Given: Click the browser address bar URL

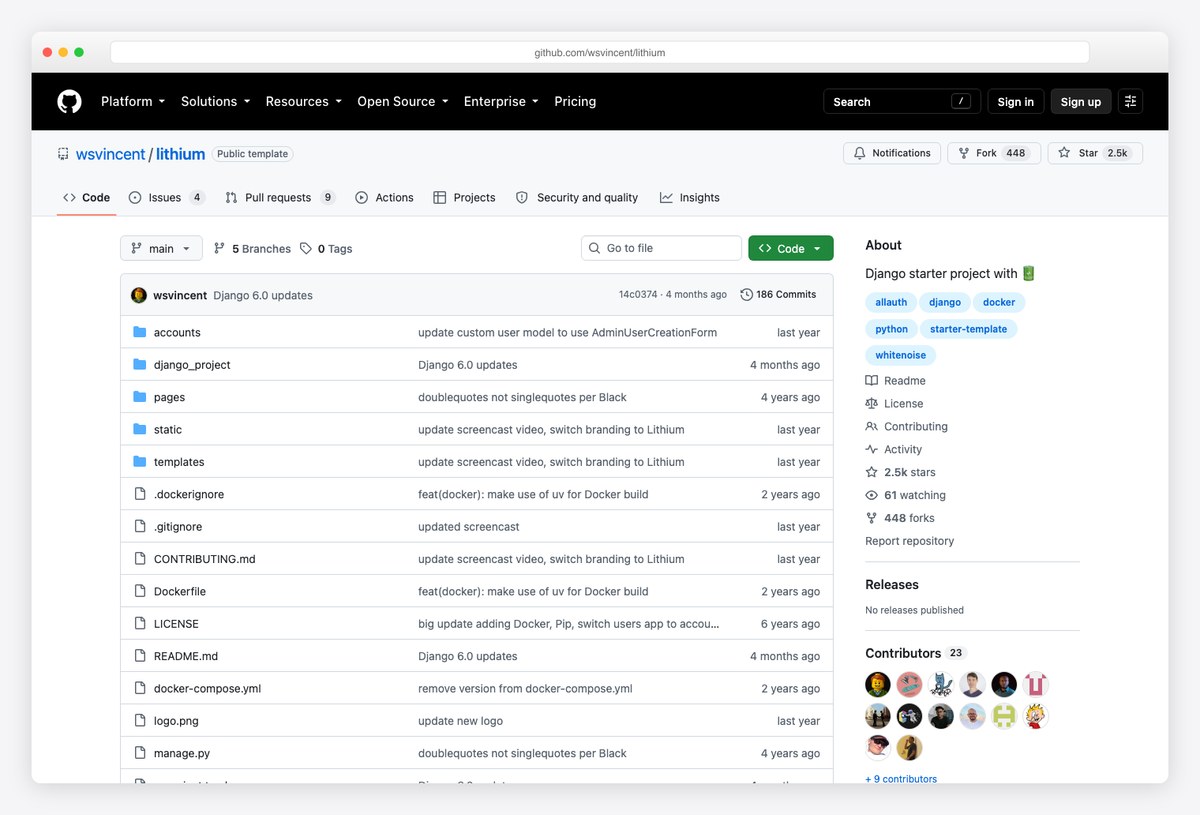Looking at the screenshot, I should (x=600, y=52).
